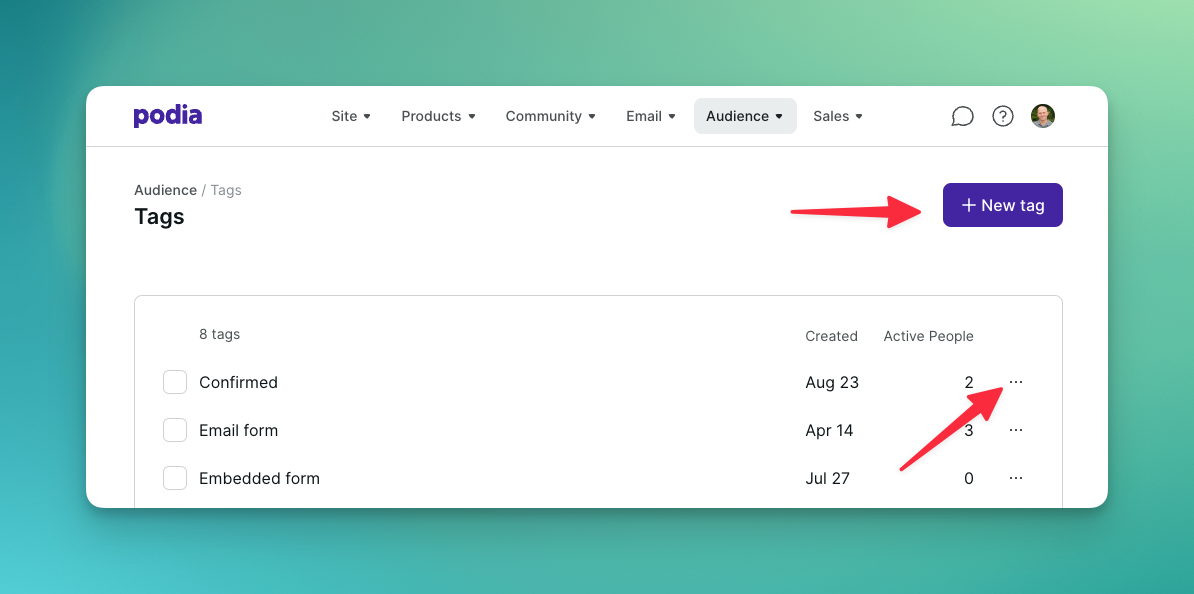Open more options for Confirmed tag
The image size is (1194, 594).
1016,382
